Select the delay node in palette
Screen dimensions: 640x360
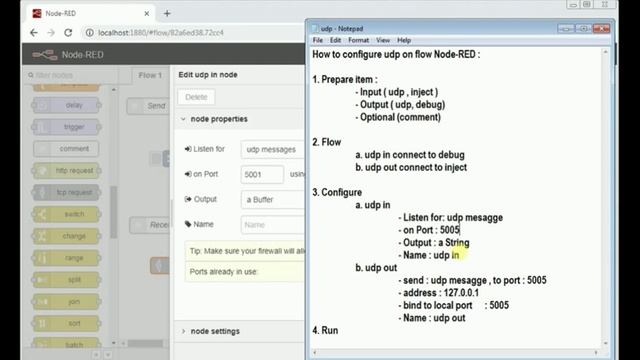click(x=66, y=105)
